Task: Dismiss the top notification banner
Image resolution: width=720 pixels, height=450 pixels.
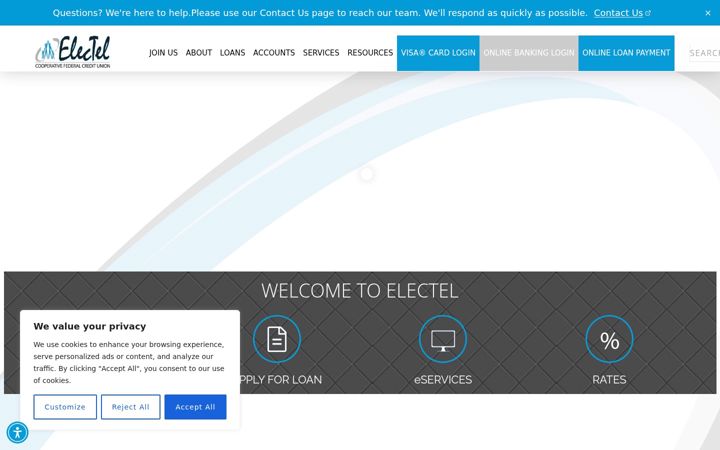Action: (708, 13)
